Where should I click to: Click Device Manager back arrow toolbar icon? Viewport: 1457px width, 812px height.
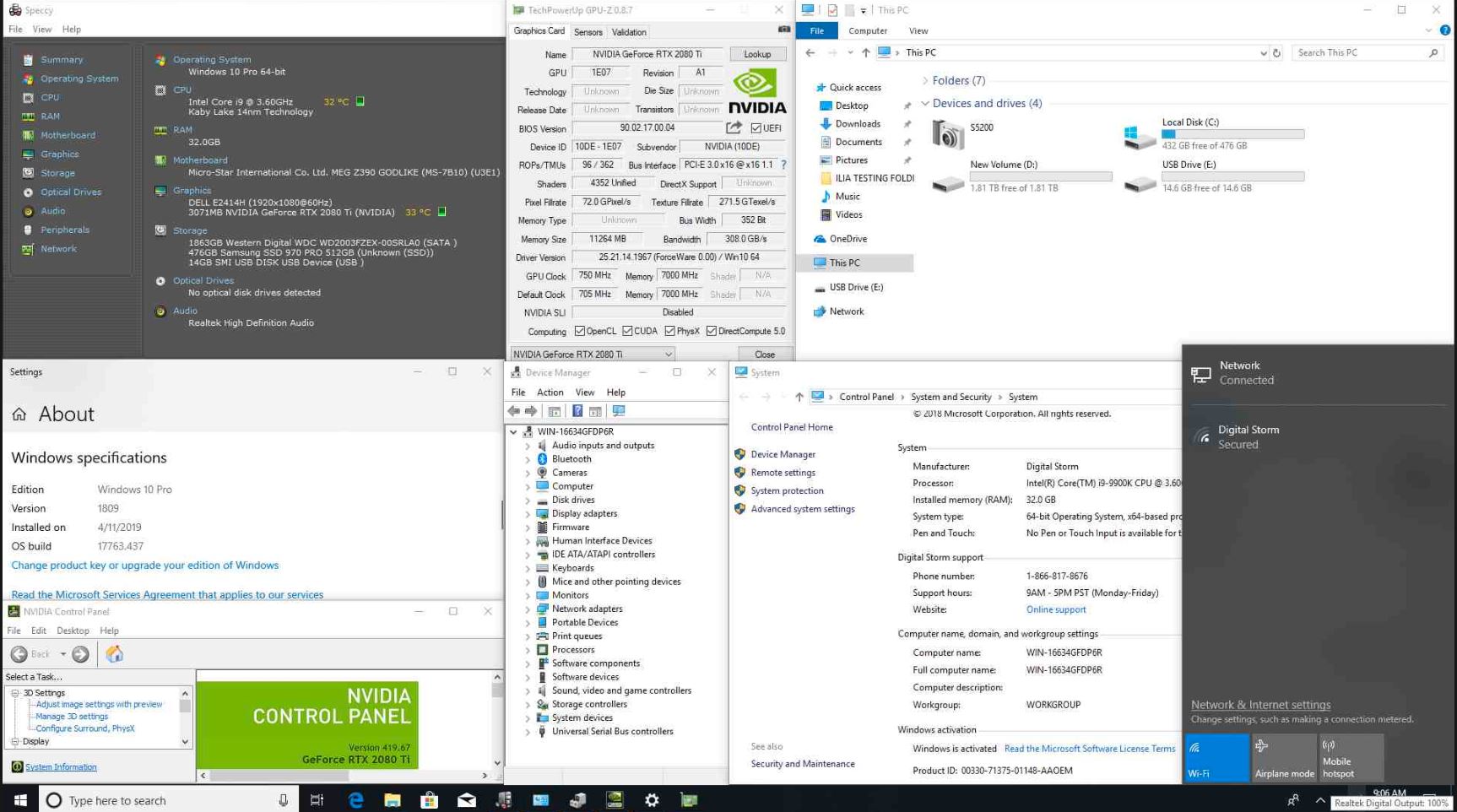(x=514, y=411)
